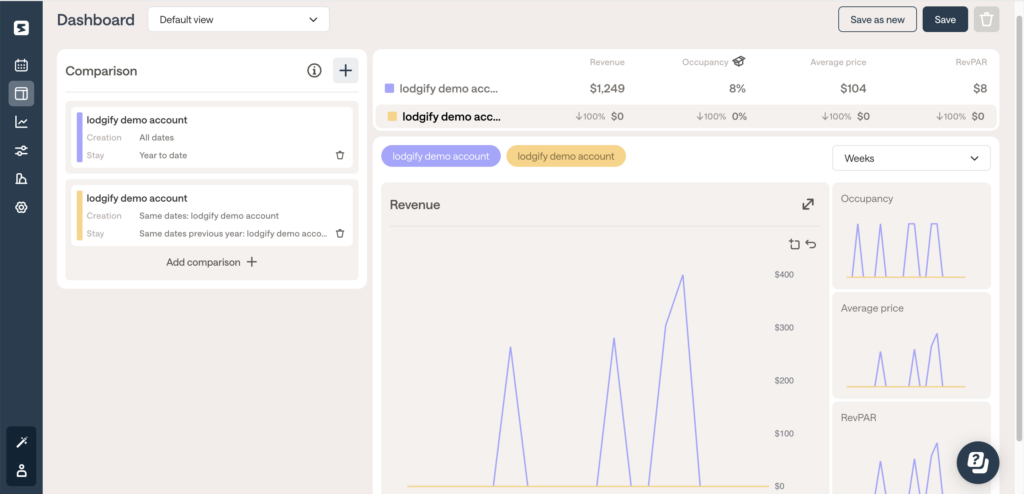Click the All dates creation value
1024x494 pixels.
point(157,138)
